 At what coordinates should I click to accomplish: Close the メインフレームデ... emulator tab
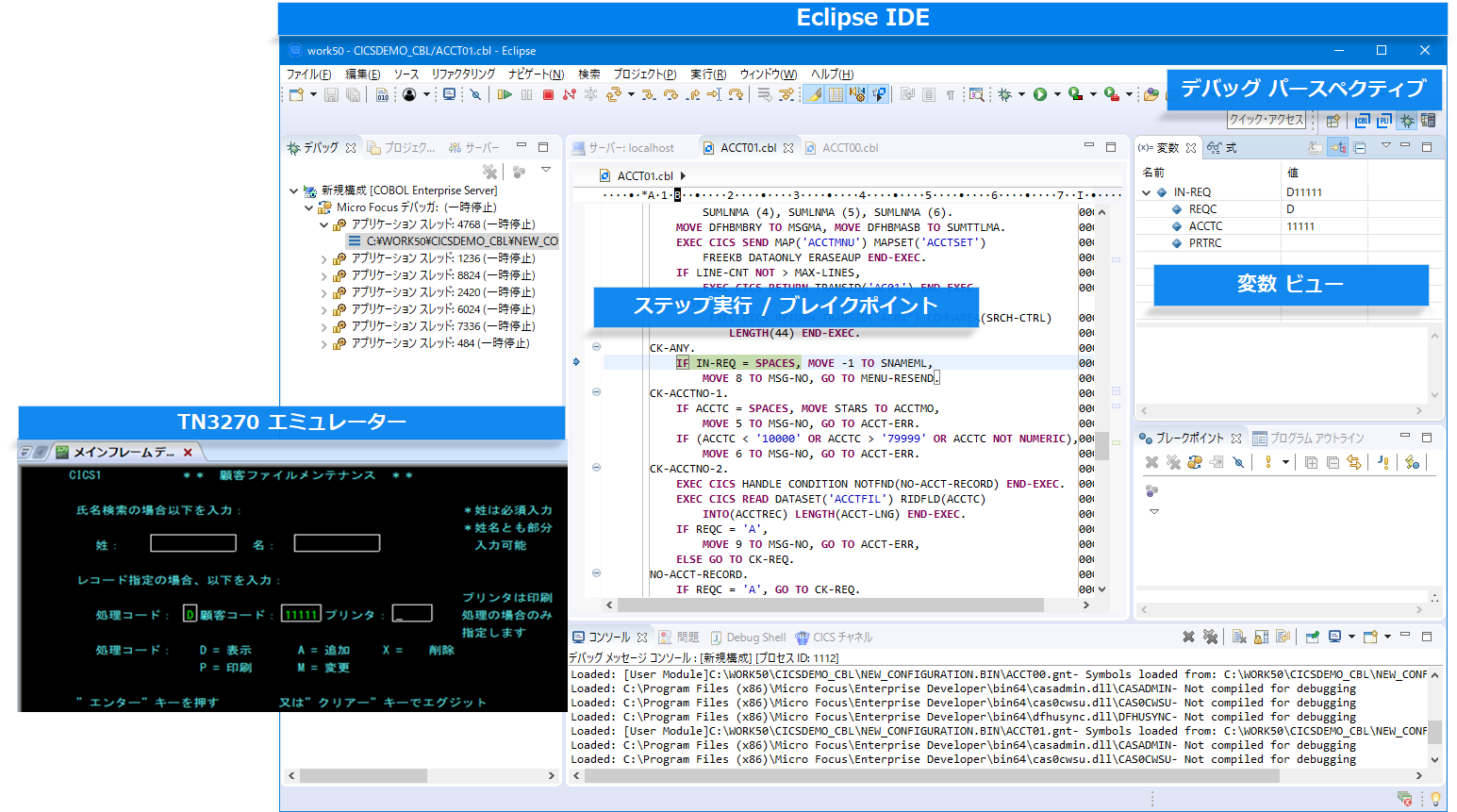click(x=188, y=453)
